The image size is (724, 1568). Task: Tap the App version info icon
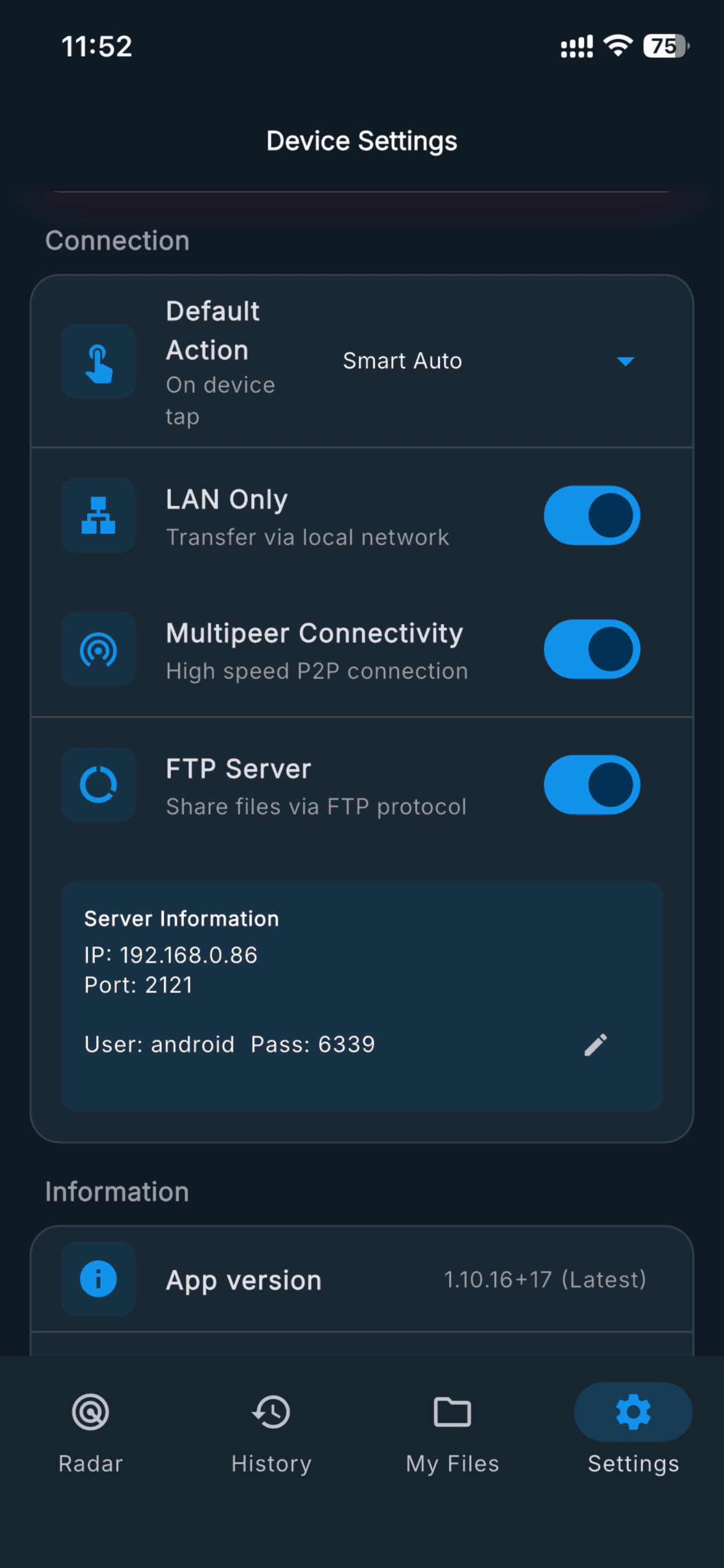pyautogui.click(x=98, y=1279)
